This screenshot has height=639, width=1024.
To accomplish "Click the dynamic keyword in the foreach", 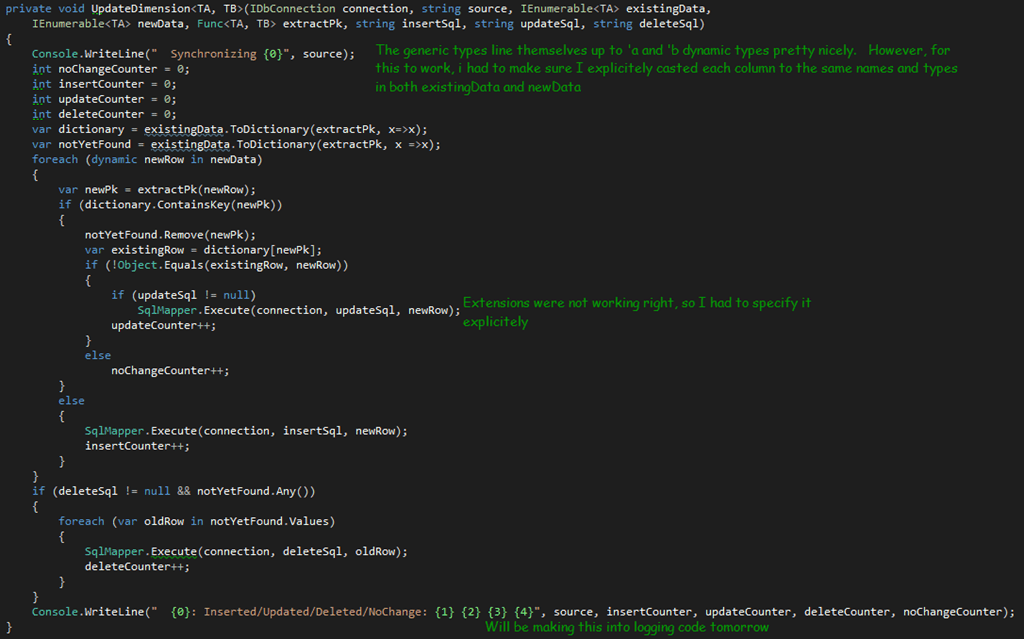I will tap(113, 158).
